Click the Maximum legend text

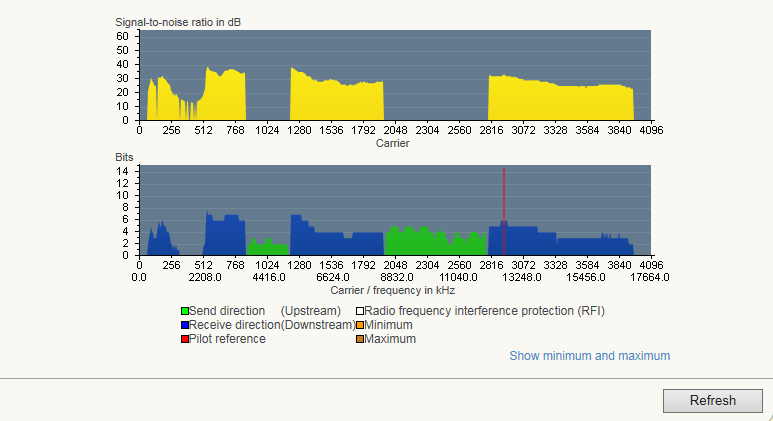click(x=390, y=339)
